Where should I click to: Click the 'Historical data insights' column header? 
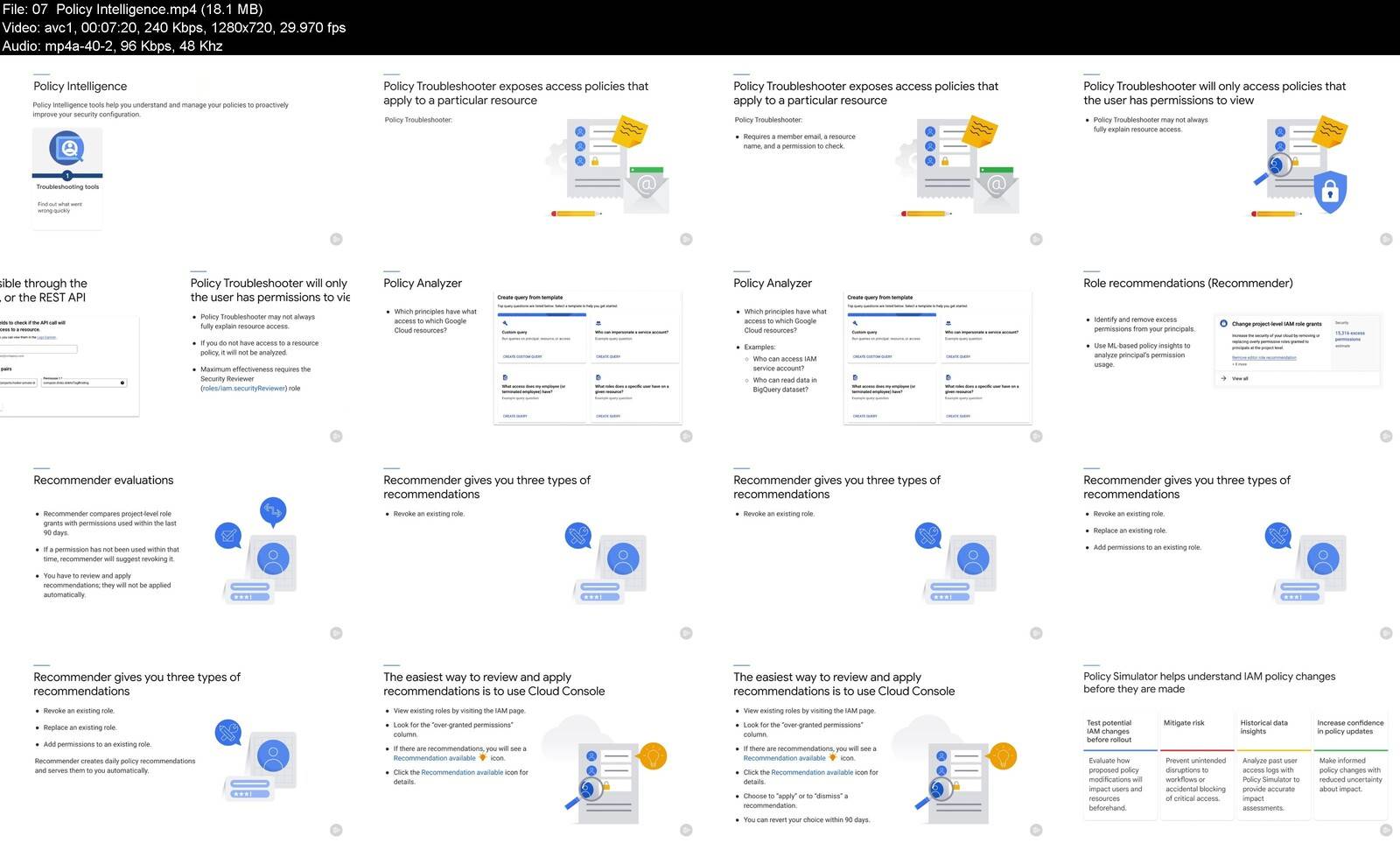1263,727
